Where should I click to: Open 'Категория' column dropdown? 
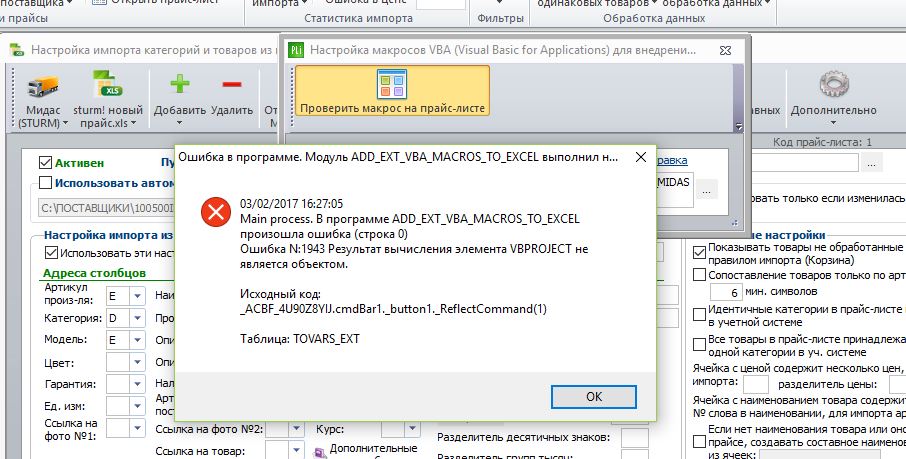pos(137,318)
